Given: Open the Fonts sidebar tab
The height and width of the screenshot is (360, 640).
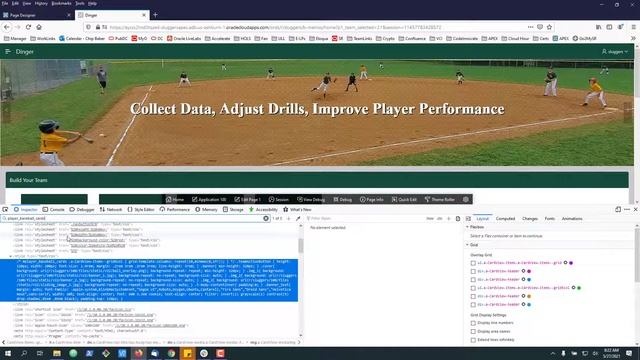Looking at the screenshot, I should [x=550, y=219].
